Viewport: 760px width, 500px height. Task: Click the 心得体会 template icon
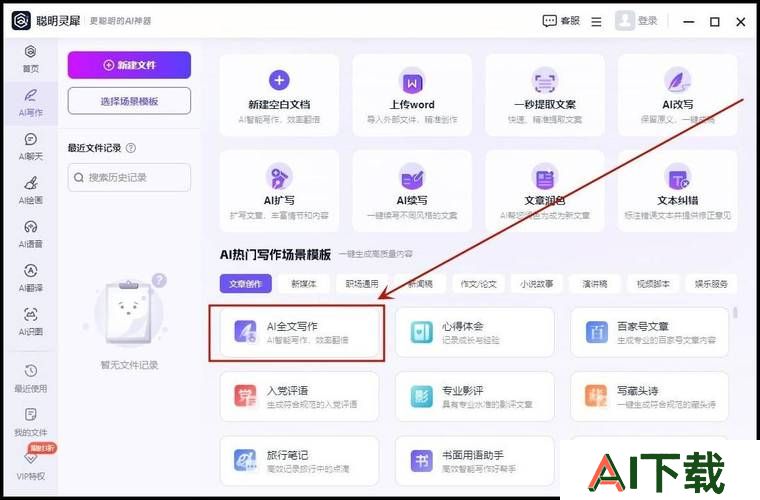pyautogui.click(x=421, y=332)
